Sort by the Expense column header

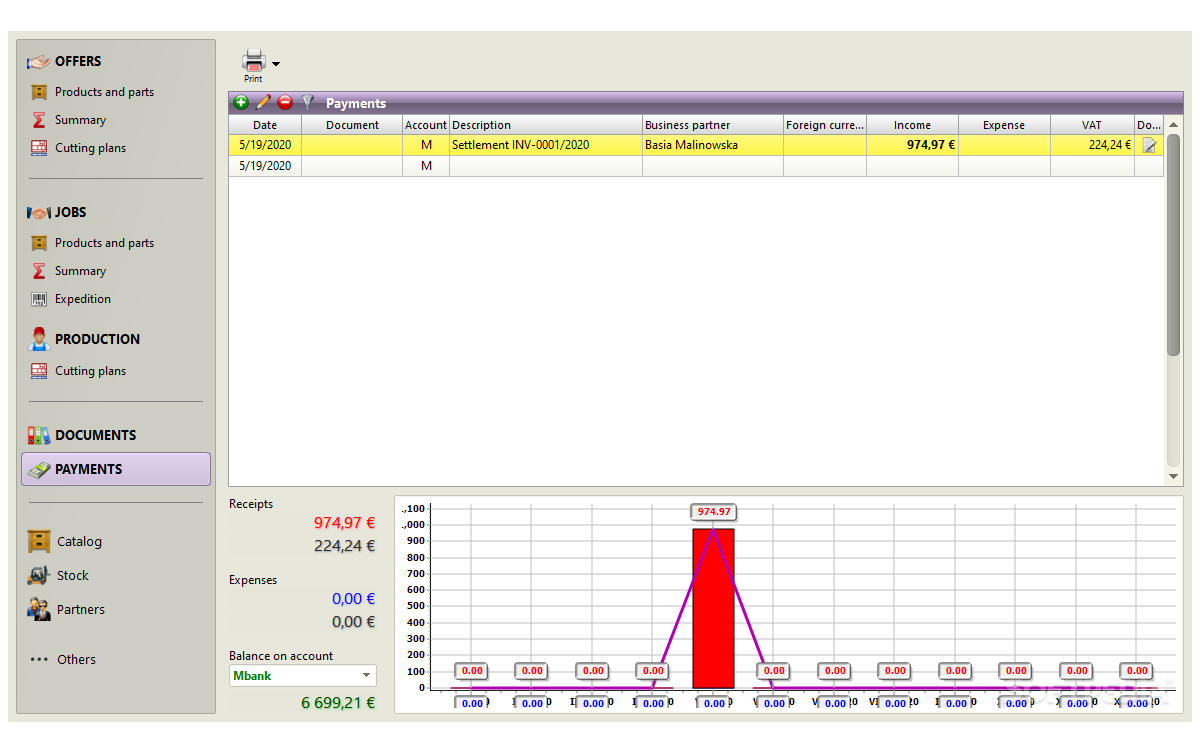1004,125
